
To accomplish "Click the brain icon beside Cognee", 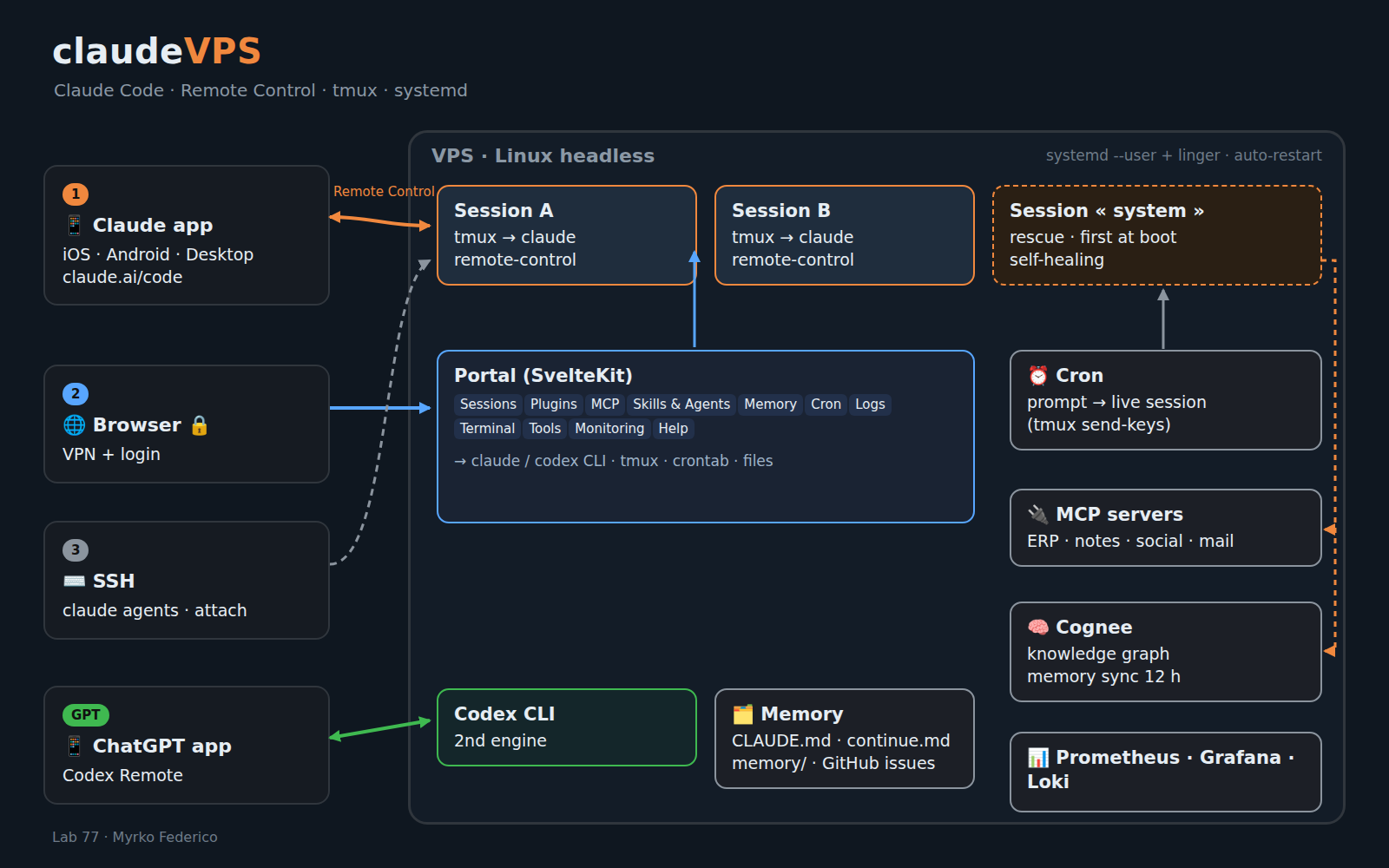I will point(1038,628).
